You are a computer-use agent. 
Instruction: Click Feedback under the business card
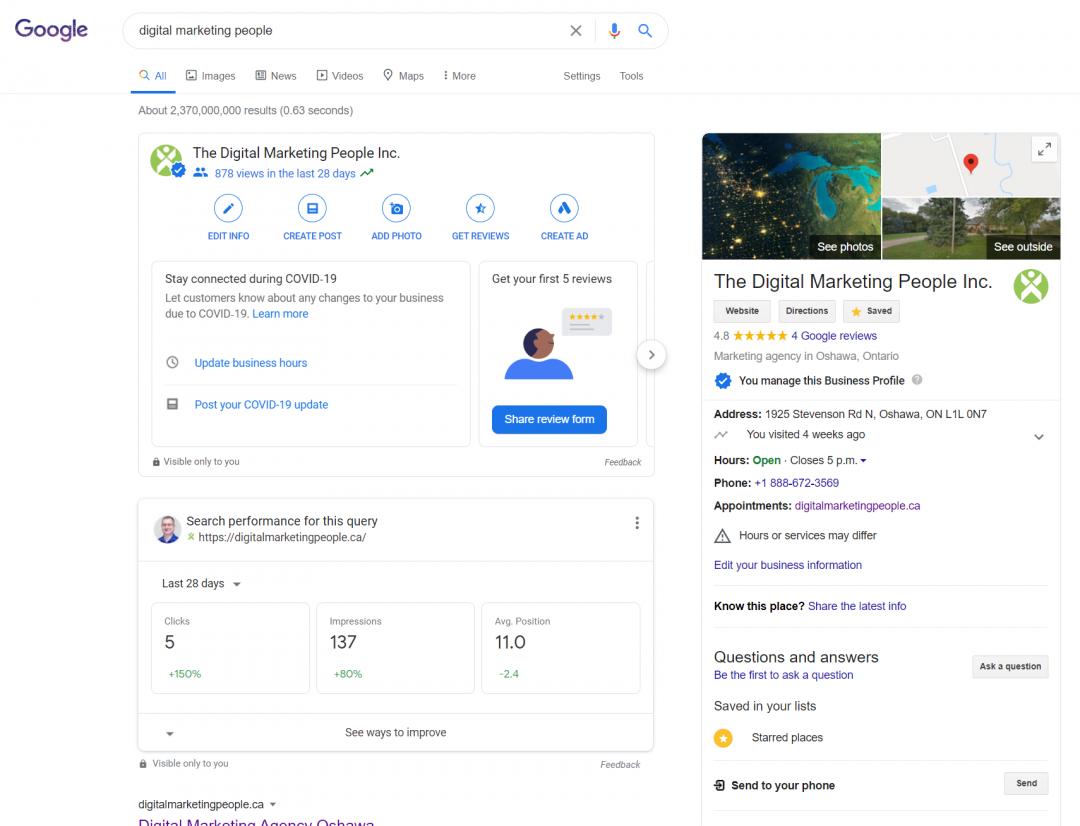[x=623, y=462]
